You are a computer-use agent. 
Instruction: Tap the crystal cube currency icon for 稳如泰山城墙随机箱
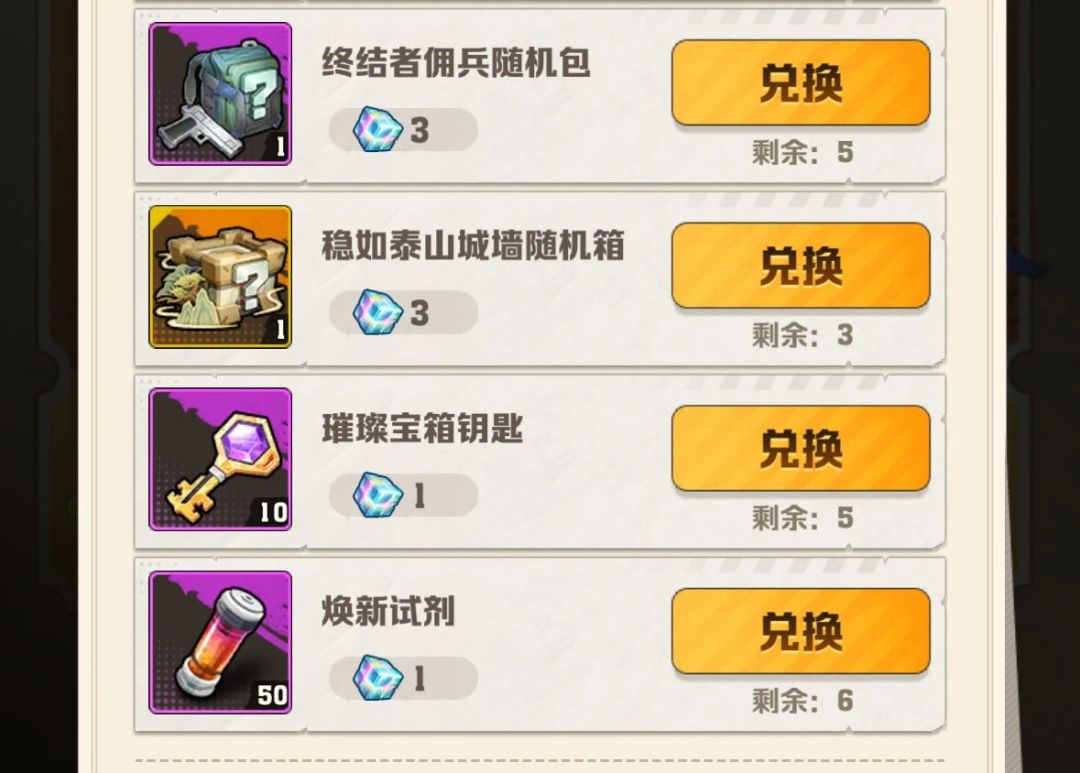click(377, 312)
